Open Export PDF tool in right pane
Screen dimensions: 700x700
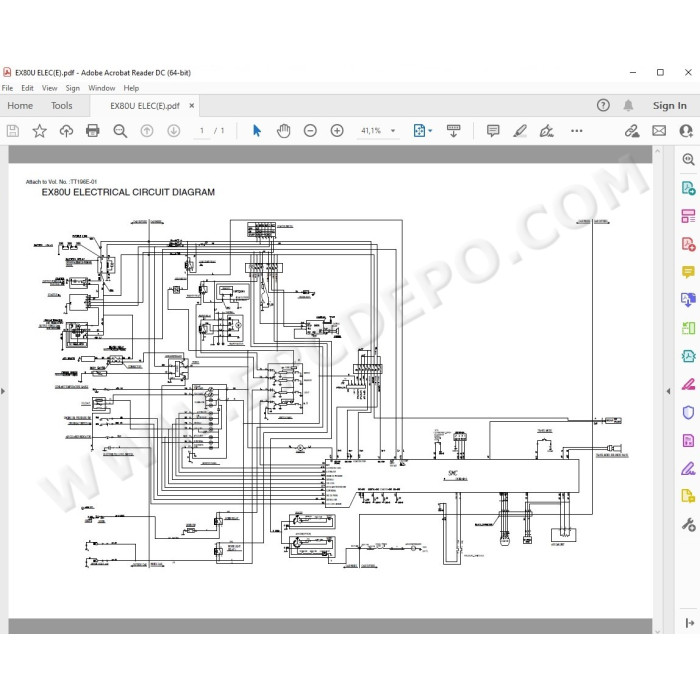click(688, 188)
